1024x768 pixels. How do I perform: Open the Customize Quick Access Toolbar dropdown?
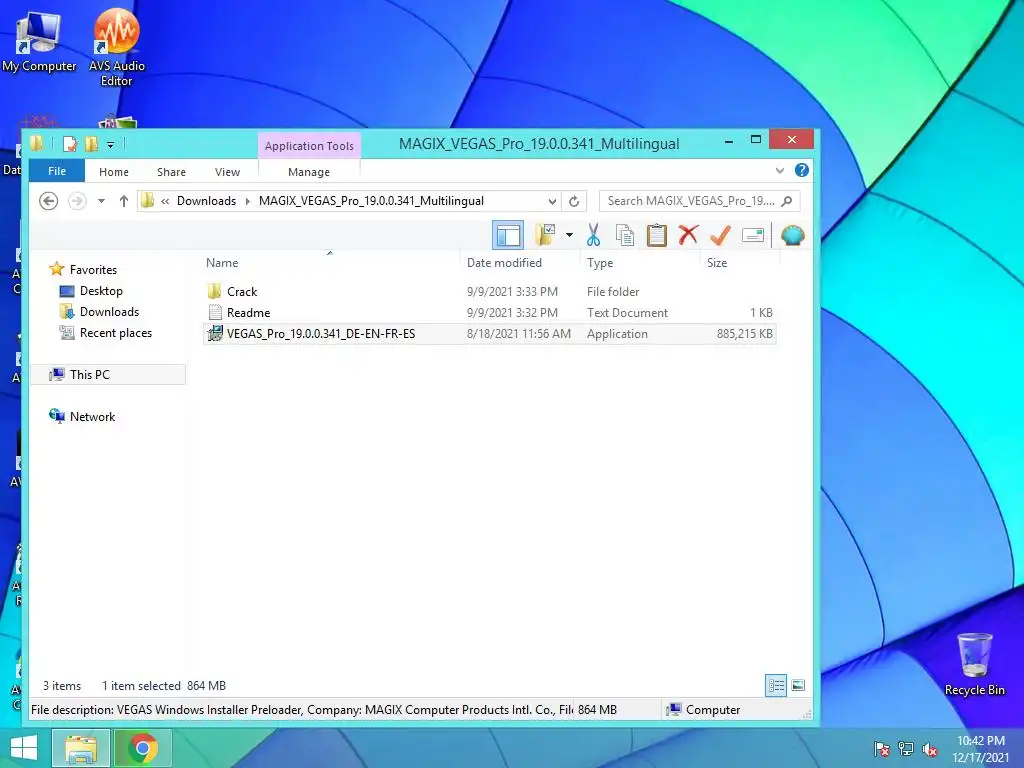point(110,144)
